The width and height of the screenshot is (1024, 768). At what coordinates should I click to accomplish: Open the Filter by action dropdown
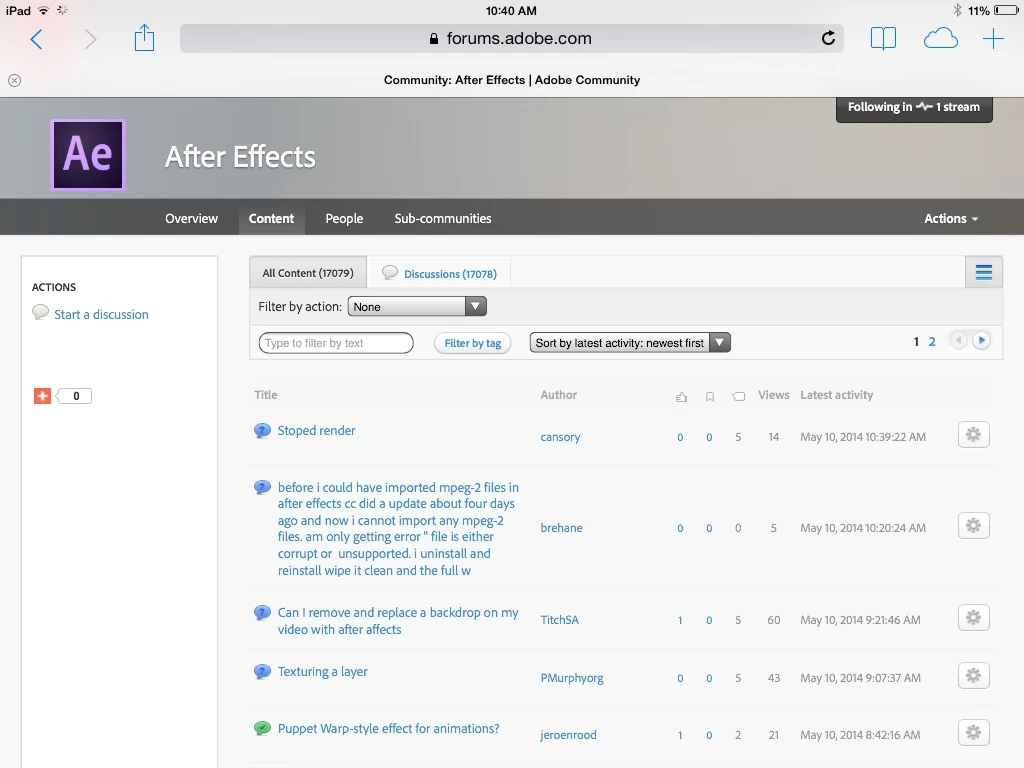[417, 306]
